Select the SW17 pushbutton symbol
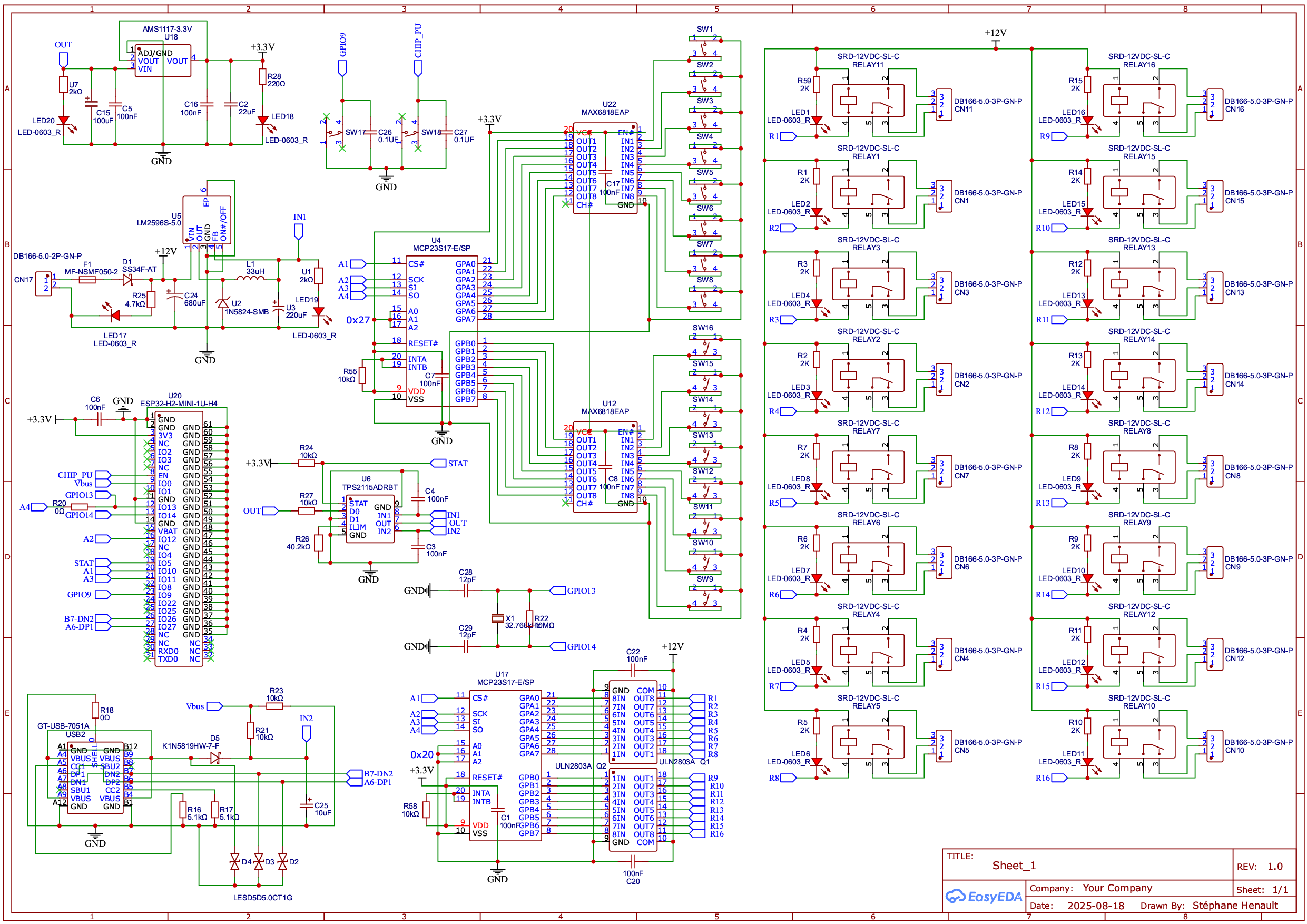The height and width of the screenshot is (924, 1307). (x=333, y=134)
